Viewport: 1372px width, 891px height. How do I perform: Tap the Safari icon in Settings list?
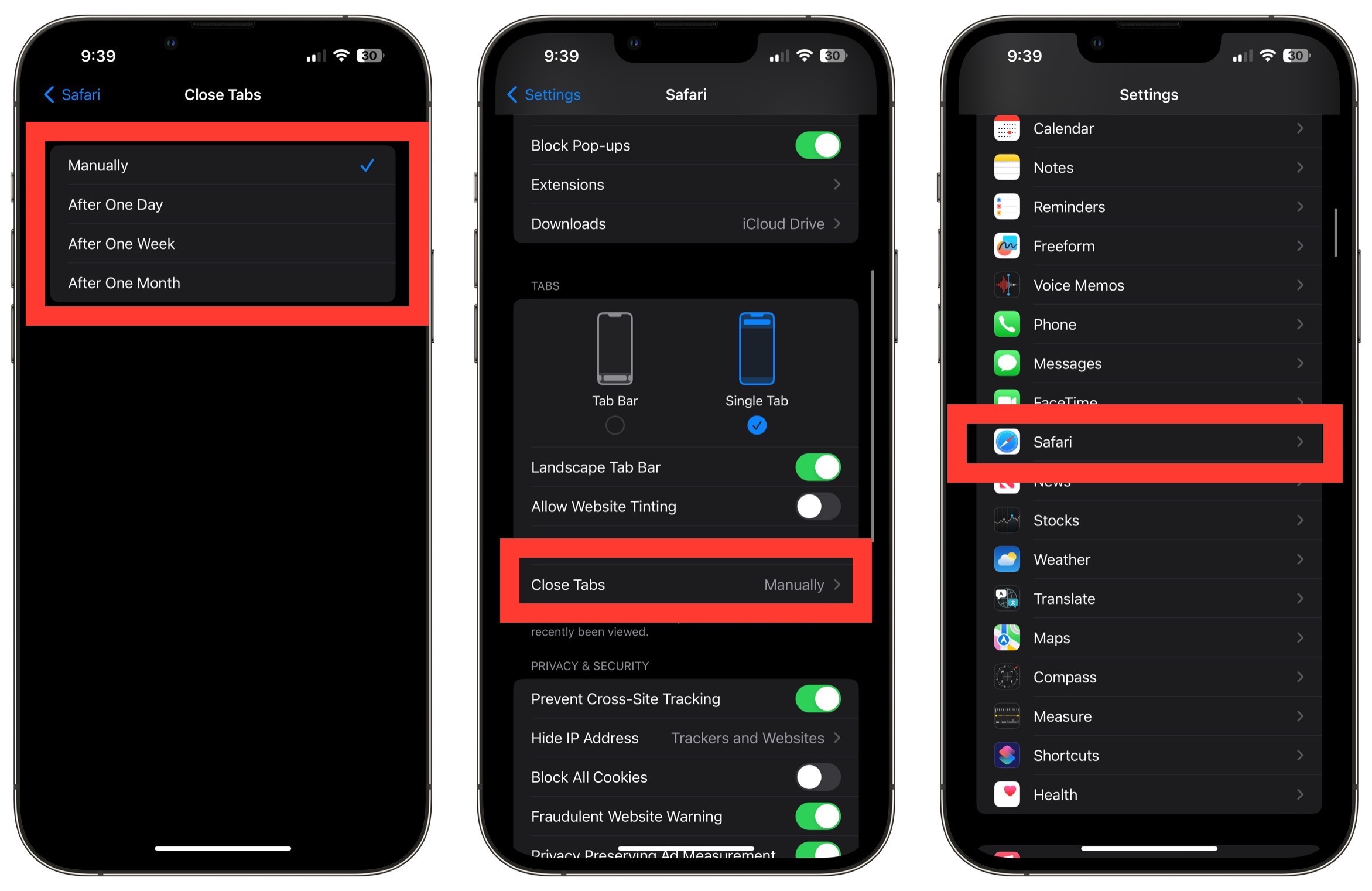click(1007, 441)
